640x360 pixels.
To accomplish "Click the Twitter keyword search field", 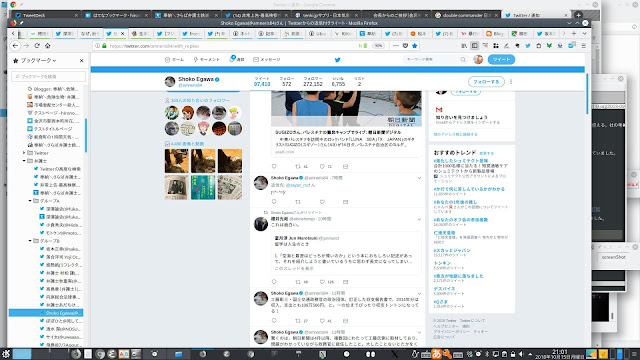I will (x=436, y=60).
